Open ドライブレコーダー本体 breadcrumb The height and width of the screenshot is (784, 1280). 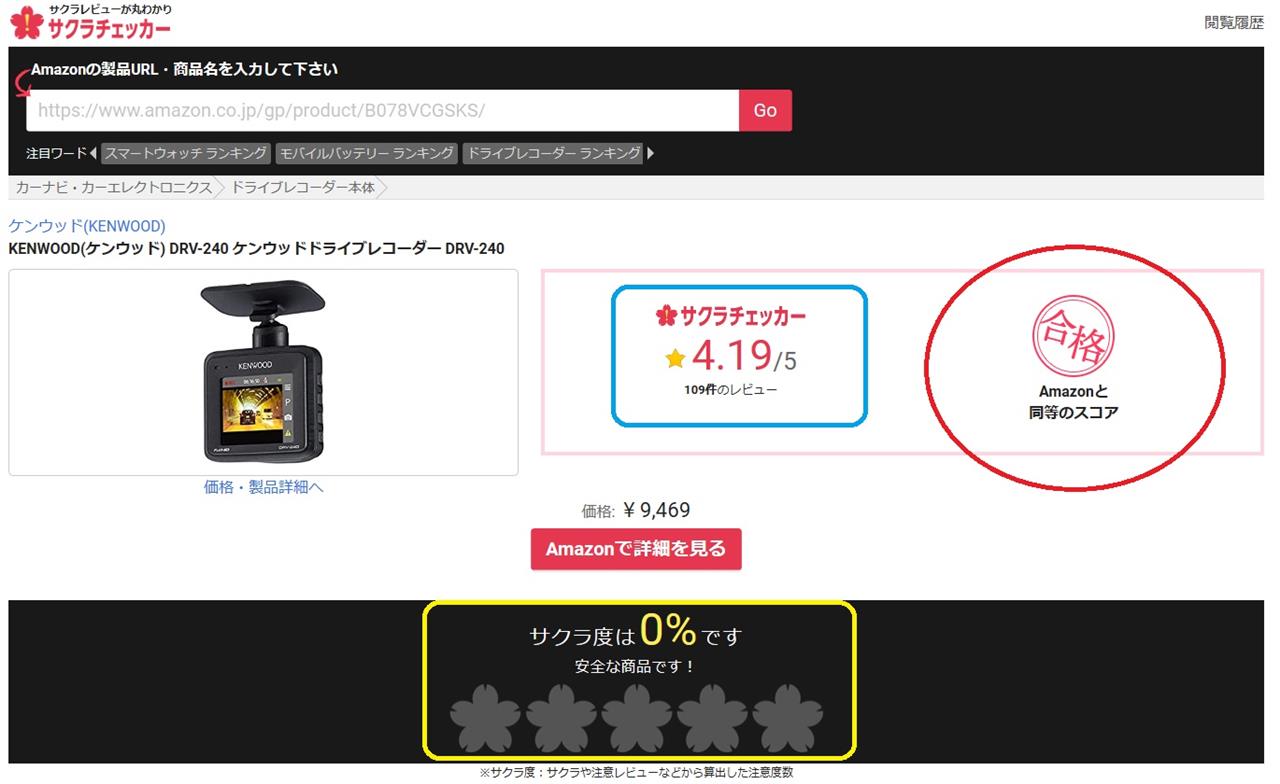(303, 187)
